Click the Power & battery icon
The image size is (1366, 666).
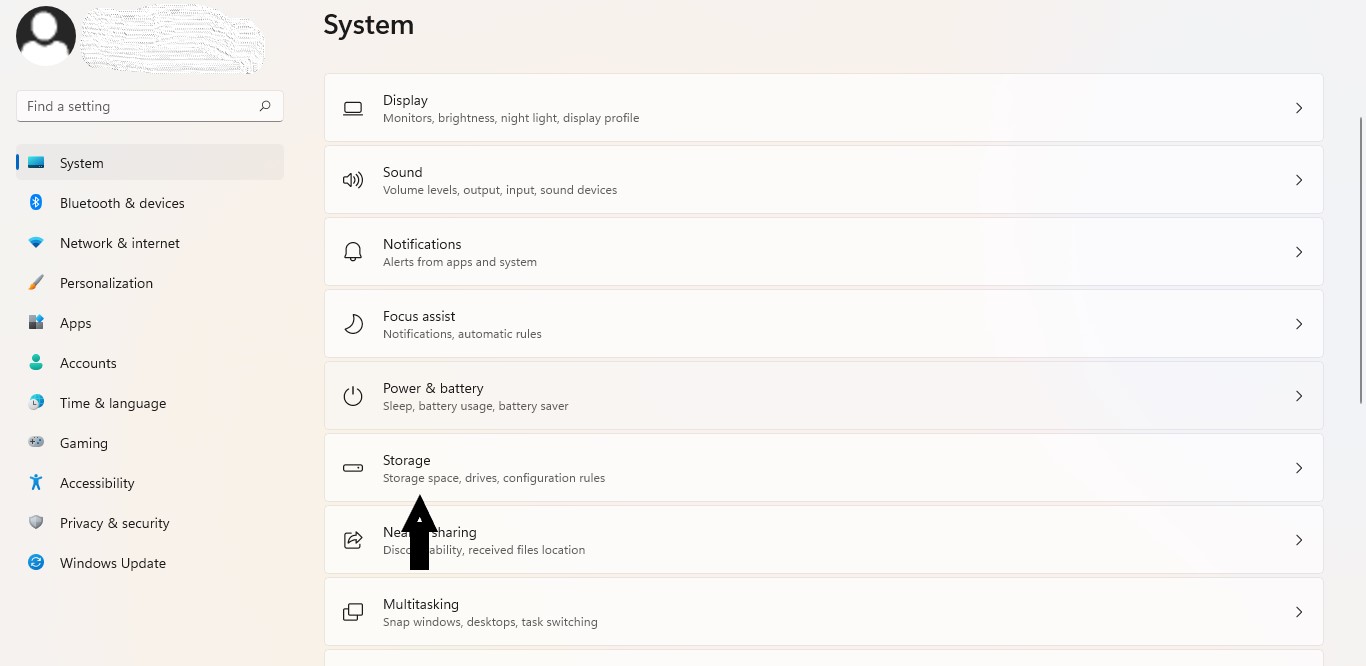(x=353, y=396)
